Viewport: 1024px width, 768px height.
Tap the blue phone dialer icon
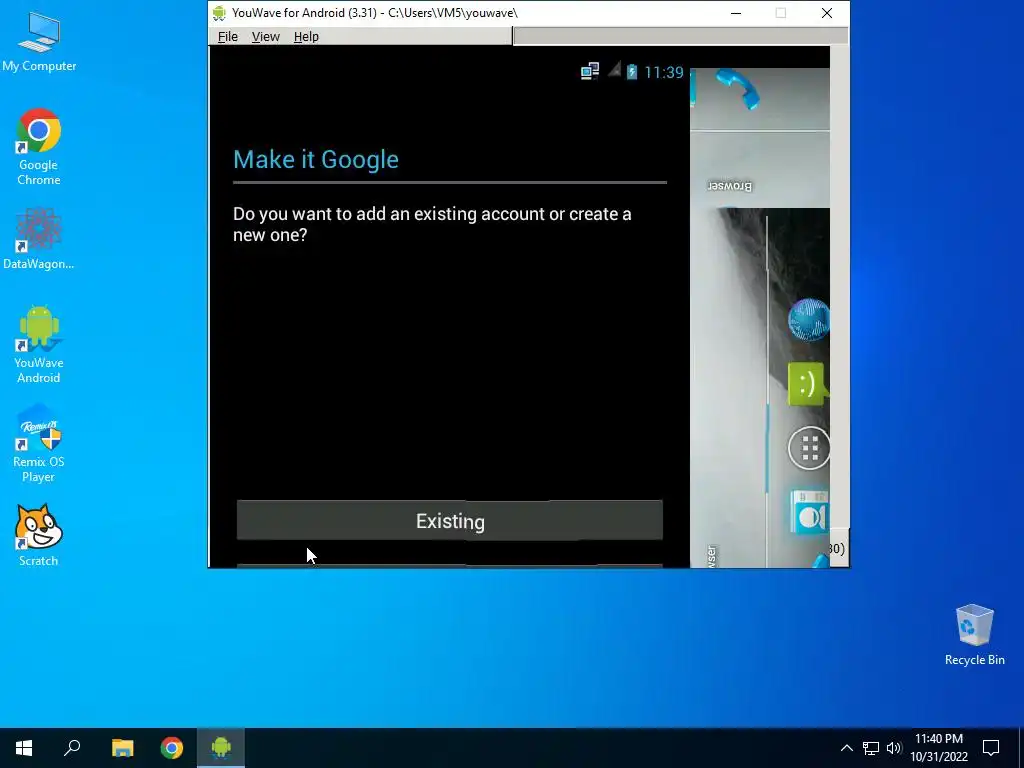click(739, 89)
